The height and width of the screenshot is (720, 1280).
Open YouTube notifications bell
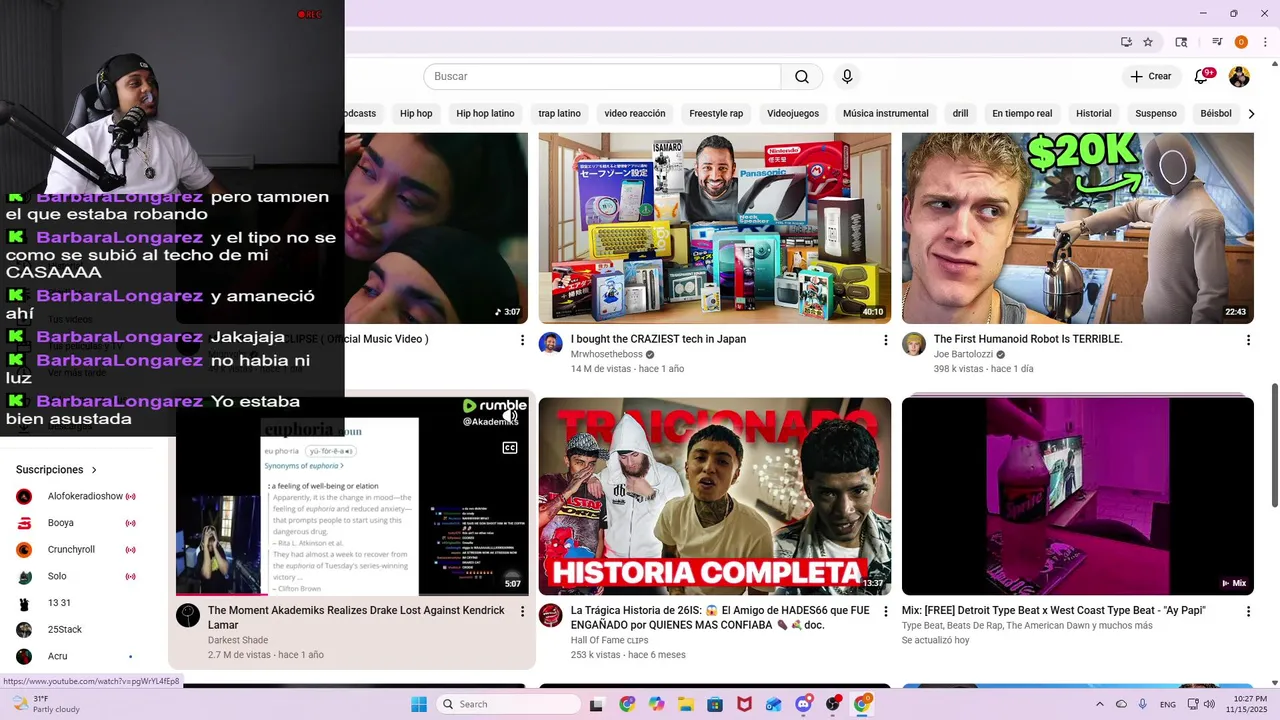click(1202, 77)
